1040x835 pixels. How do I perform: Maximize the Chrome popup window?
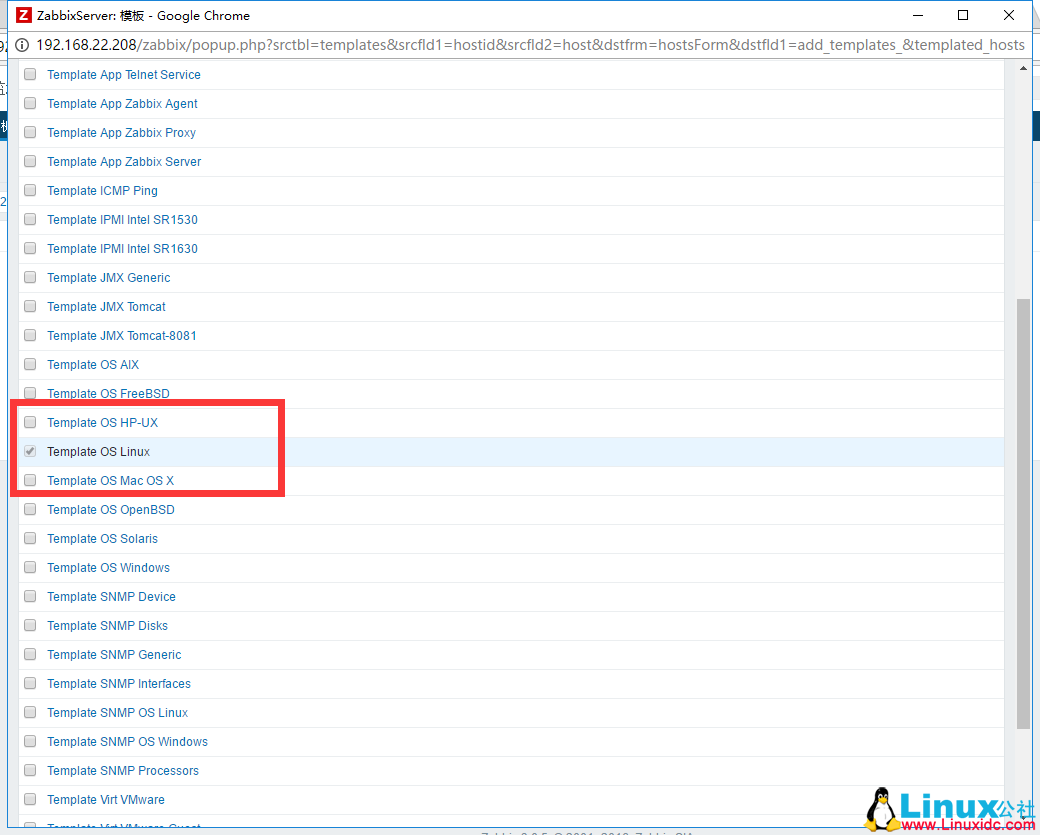tap(962, 16)
